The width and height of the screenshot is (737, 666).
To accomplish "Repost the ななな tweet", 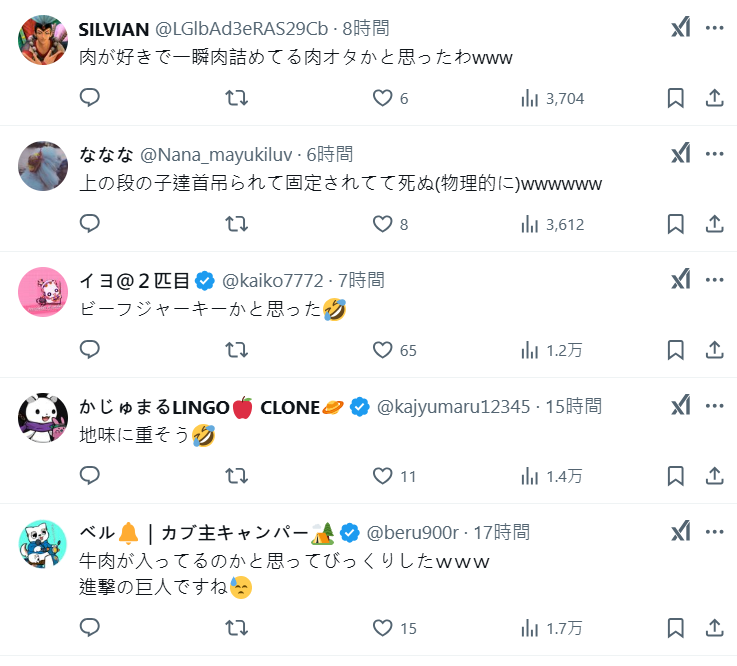I will 237,224.
